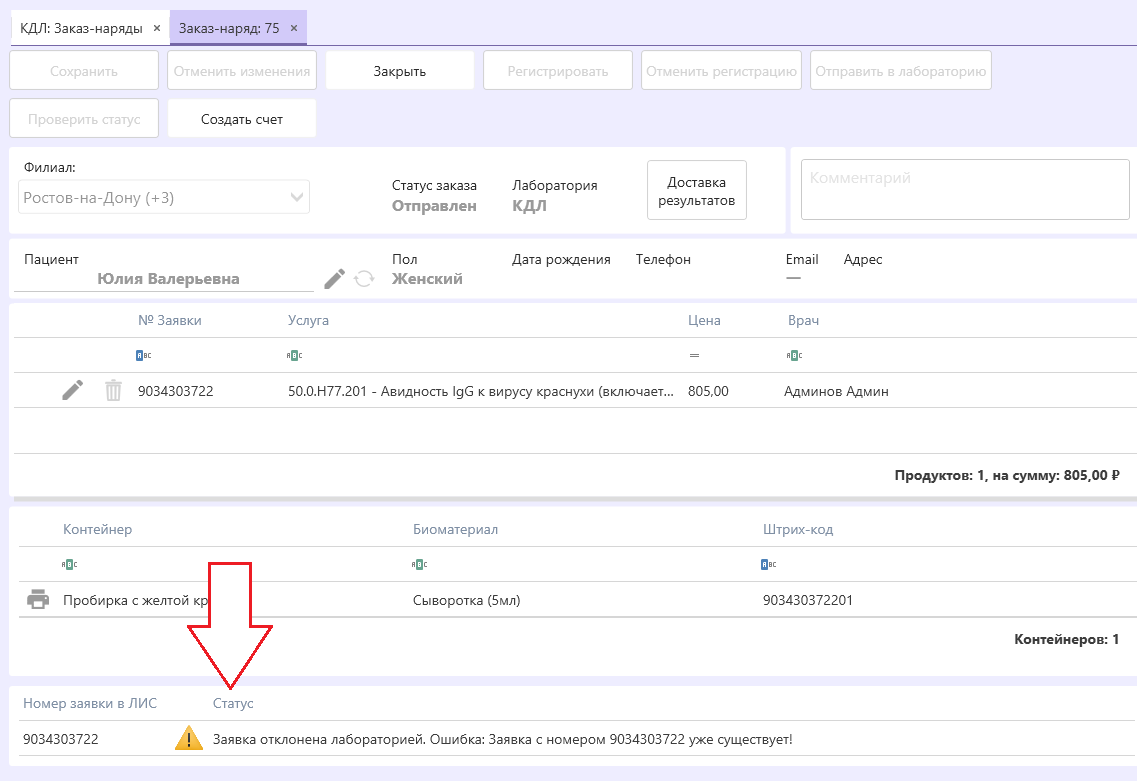Open filter operator under Биоматериал column
1141x781 pixels.
click(419, 564)
